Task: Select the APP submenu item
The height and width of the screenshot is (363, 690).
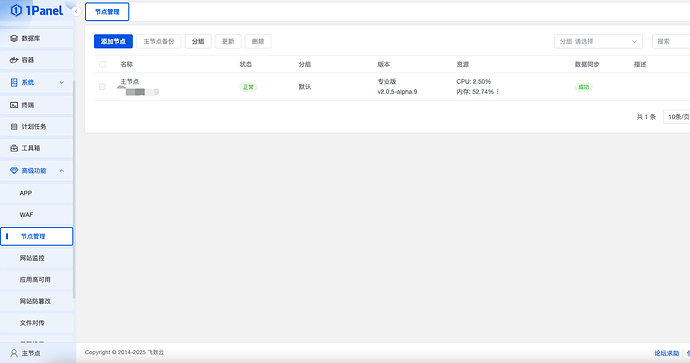Action: coord(37,193)
